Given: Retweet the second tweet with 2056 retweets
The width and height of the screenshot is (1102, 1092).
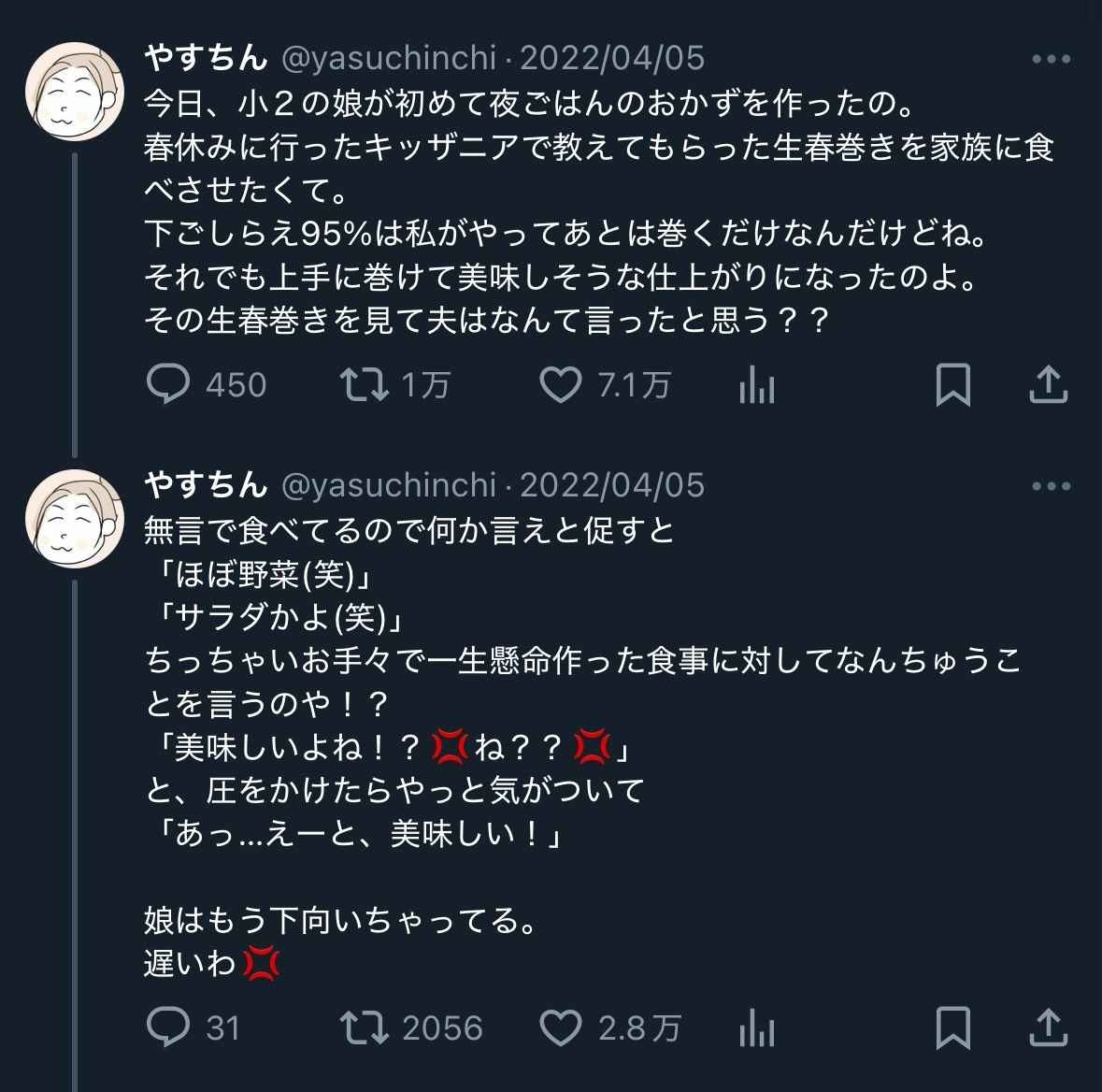Looking at the screenshot, I should [x=365, y=1027].
